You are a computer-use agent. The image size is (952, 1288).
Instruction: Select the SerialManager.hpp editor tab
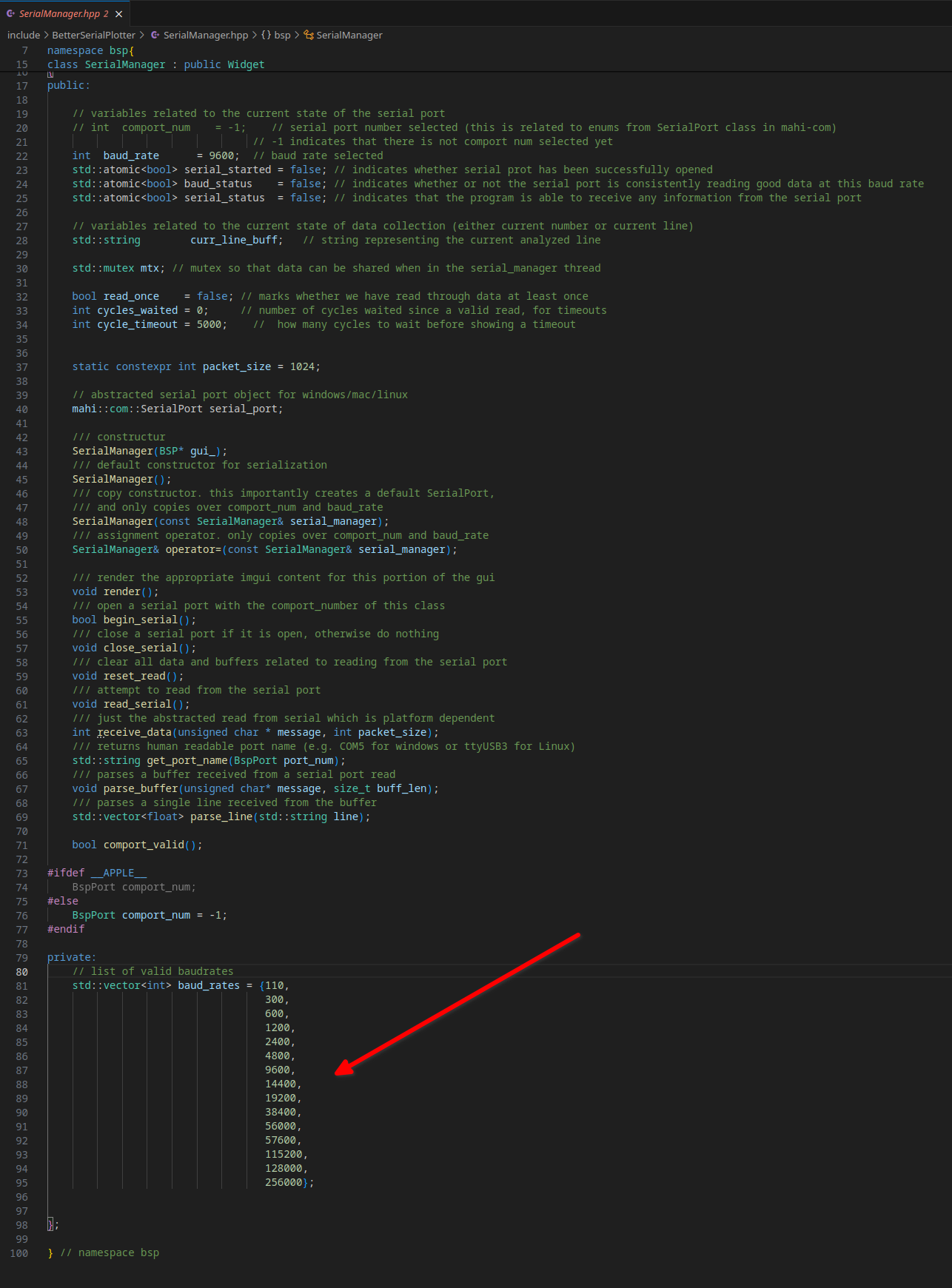coord(65,13)
